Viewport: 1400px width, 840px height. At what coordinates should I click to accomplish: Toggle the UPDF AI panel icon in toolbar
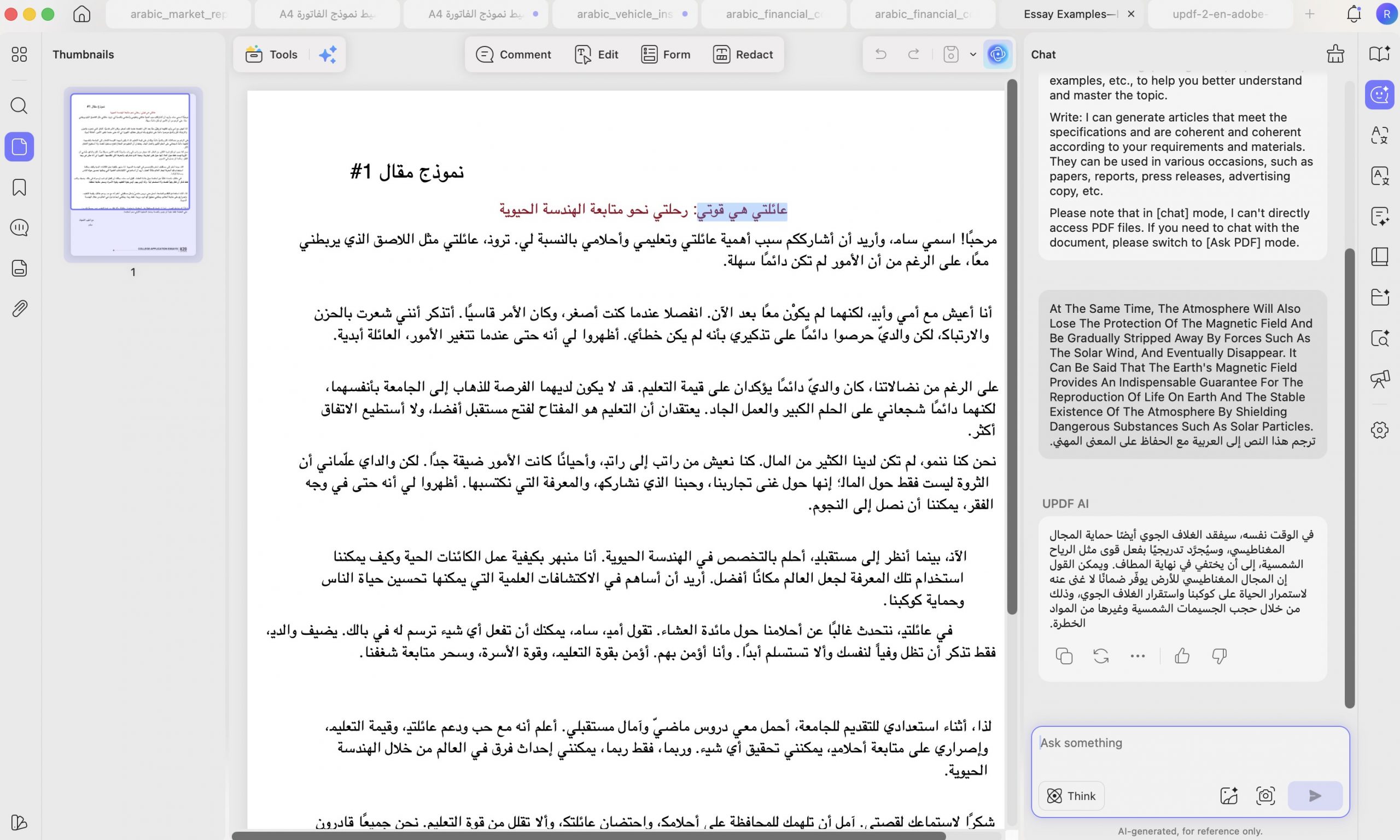pos(997,54)
